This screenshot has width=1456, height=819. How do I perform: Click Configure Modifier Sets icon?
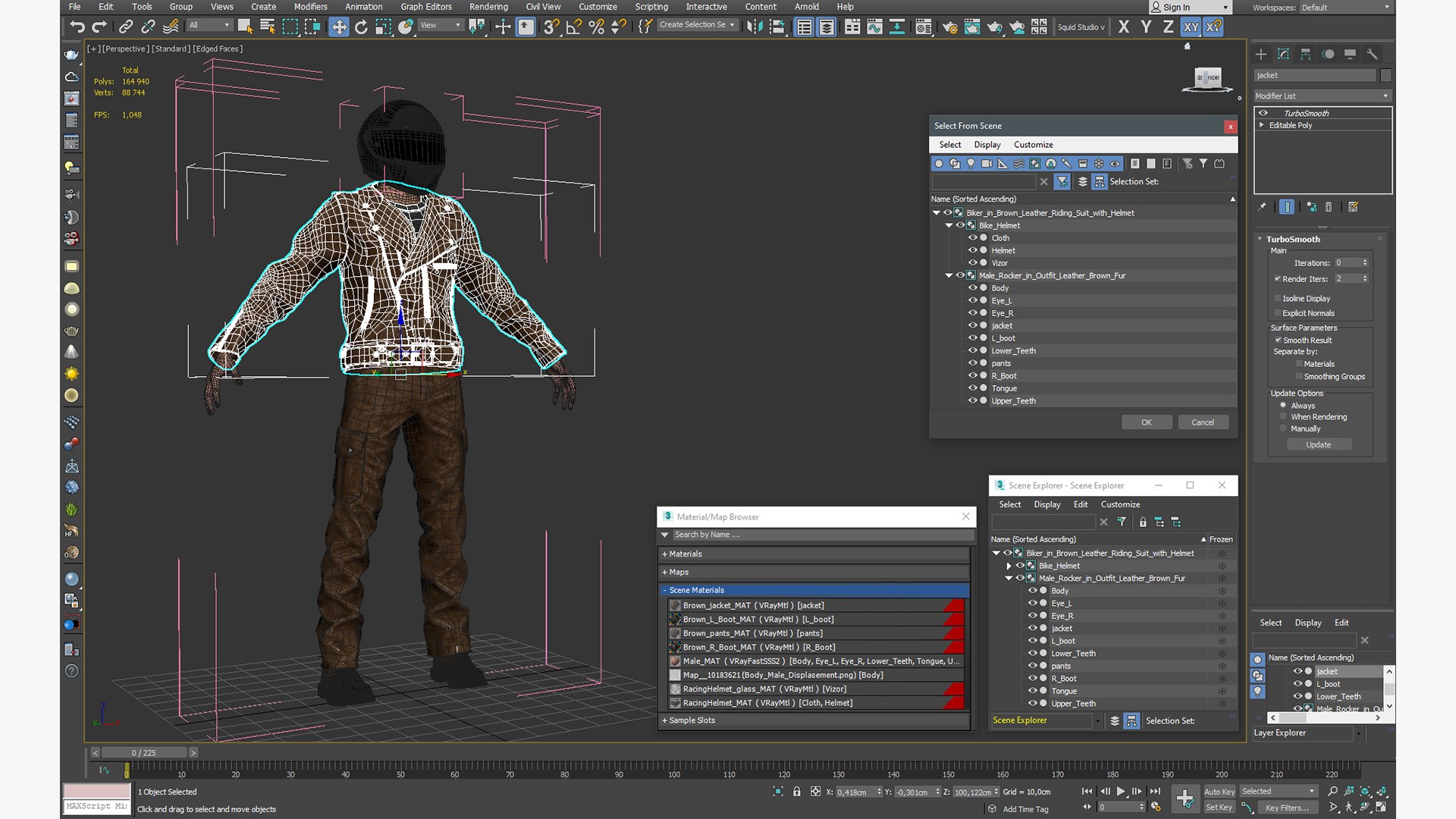[1354, 206]
